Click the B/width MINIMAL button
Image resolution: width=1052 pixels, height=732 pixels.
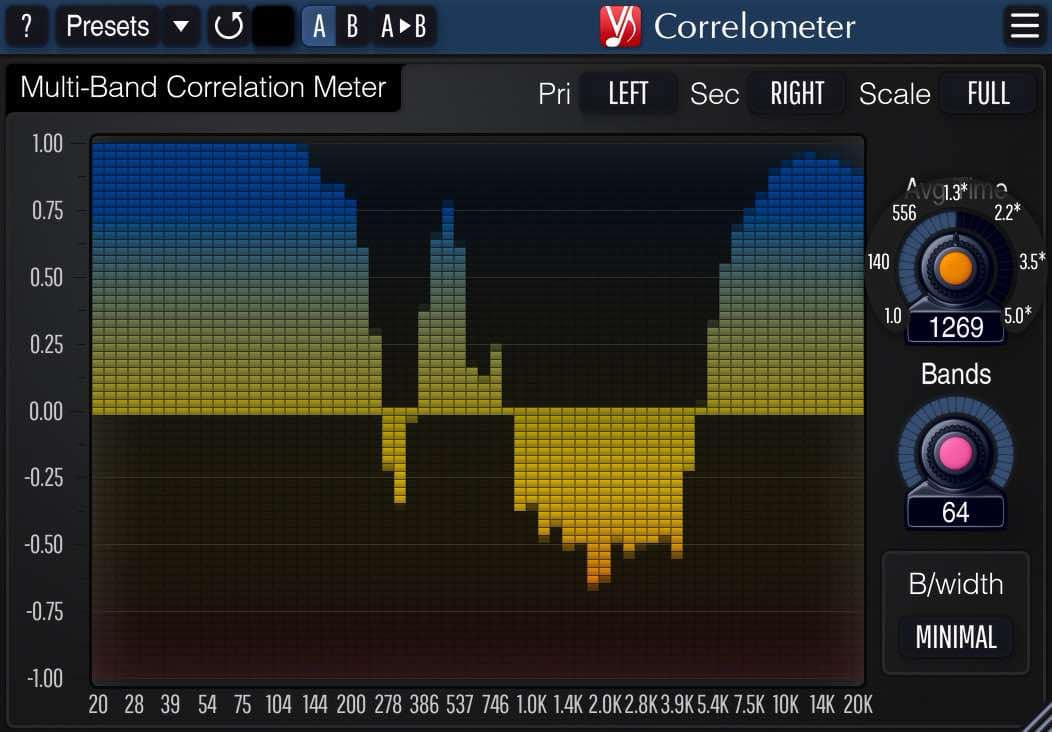956,637
